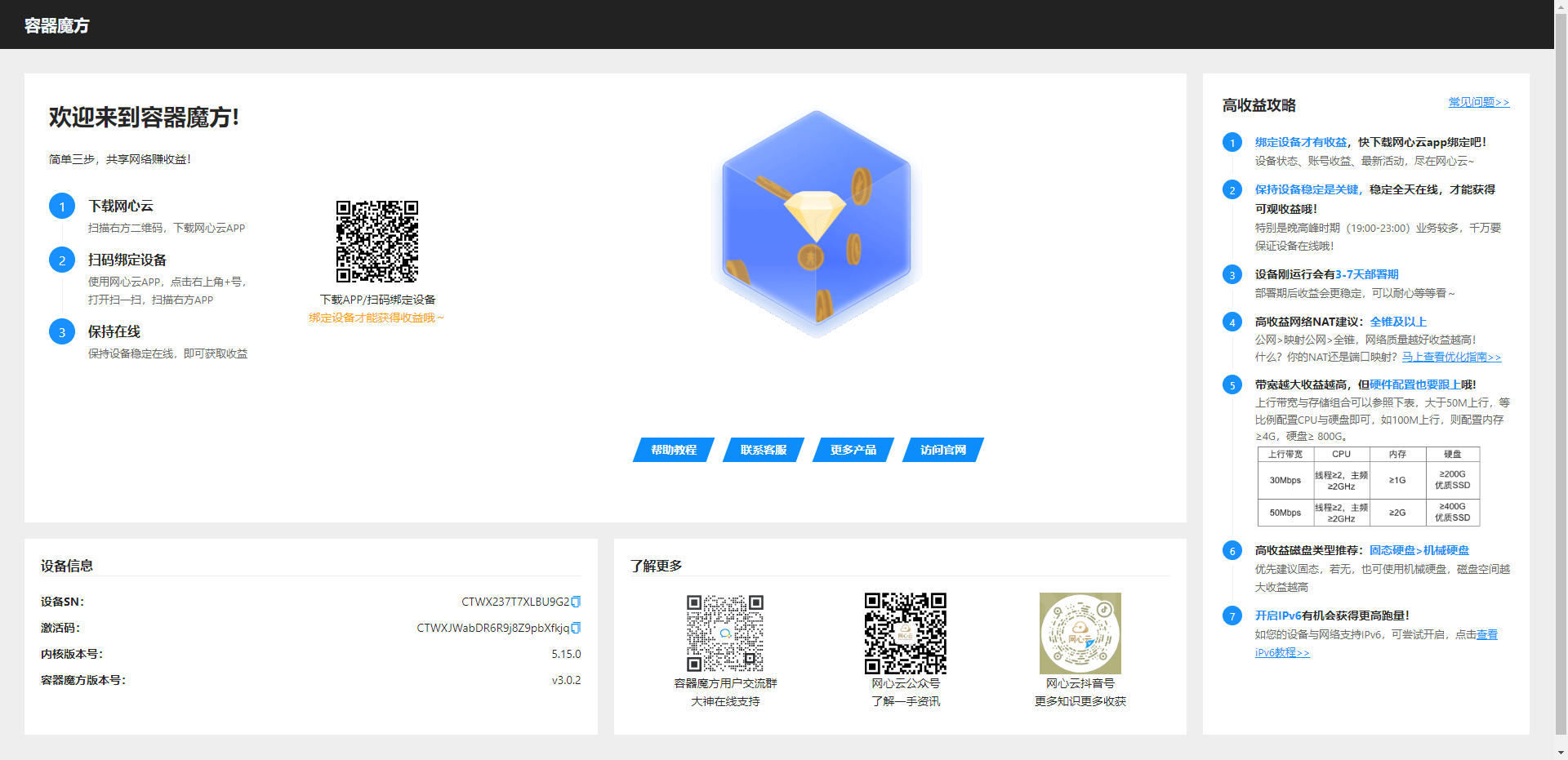
Task: Click the 联系客服 button
Action: pos(764,450)
